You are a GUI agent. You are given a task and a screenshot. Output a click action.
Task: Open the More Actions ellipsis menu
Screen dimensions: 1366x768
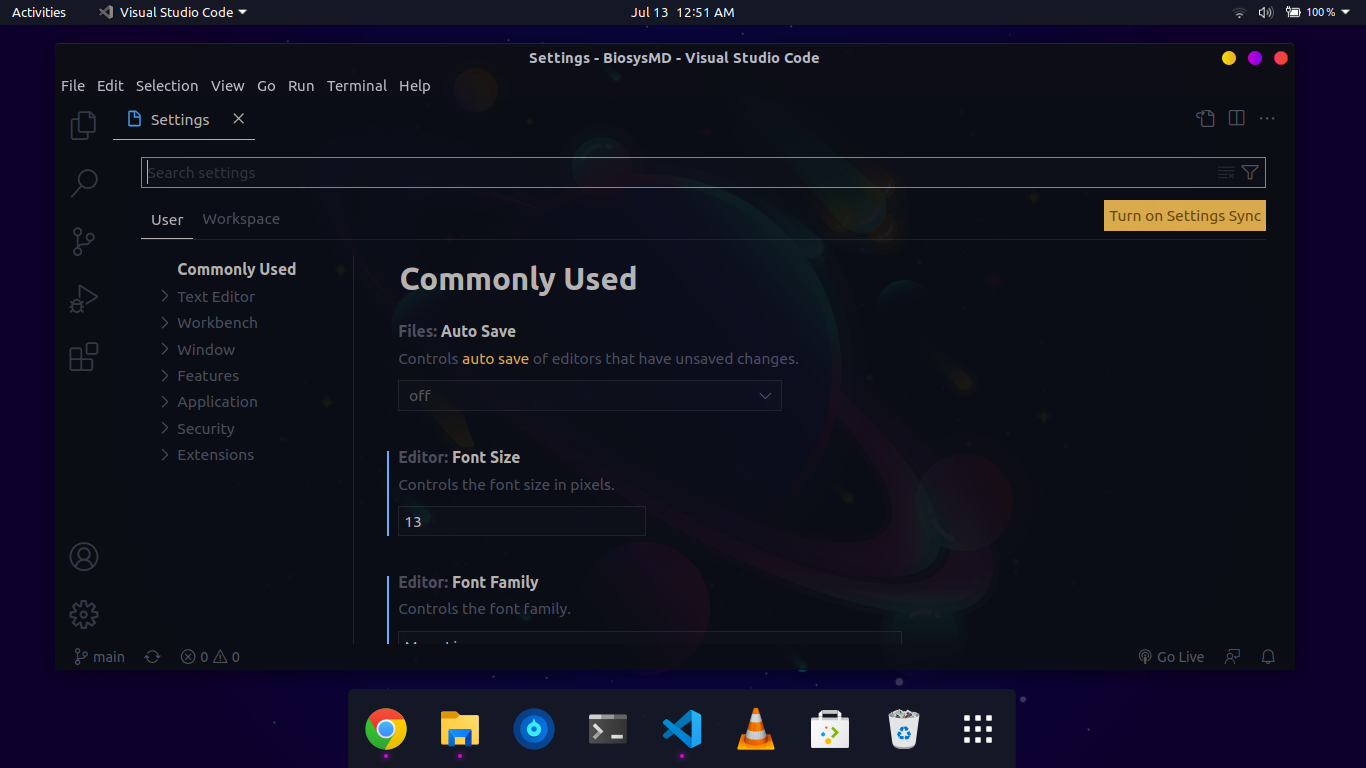click(1267, 119)
